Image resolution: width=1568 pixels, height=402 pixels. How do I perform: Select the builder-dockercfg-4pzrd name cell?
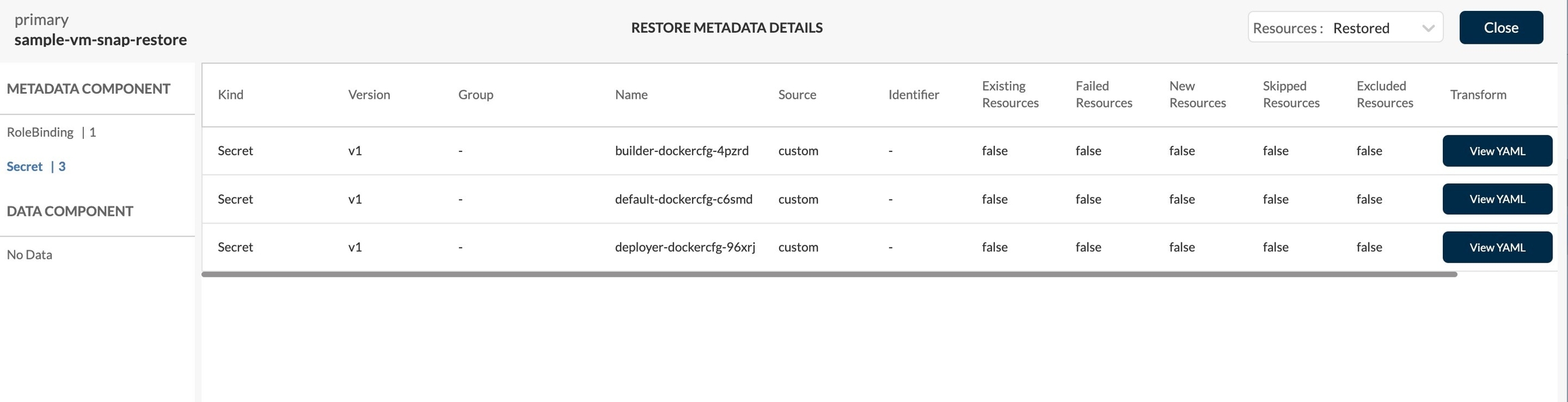tap(681, 151)
